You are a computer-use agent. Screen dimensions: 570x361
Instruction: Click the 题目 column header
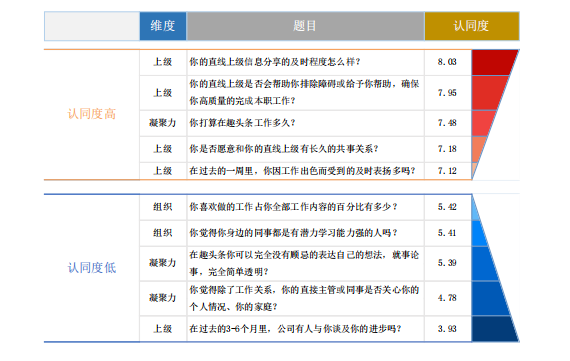(x=305, y=26)
